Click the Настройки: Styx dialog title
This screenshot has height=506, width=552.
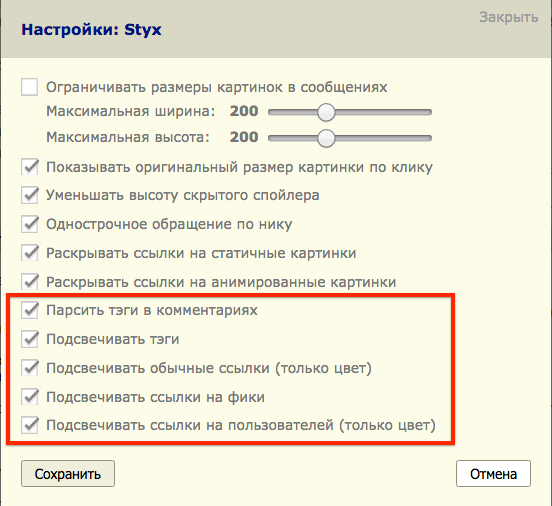(91, 30)
